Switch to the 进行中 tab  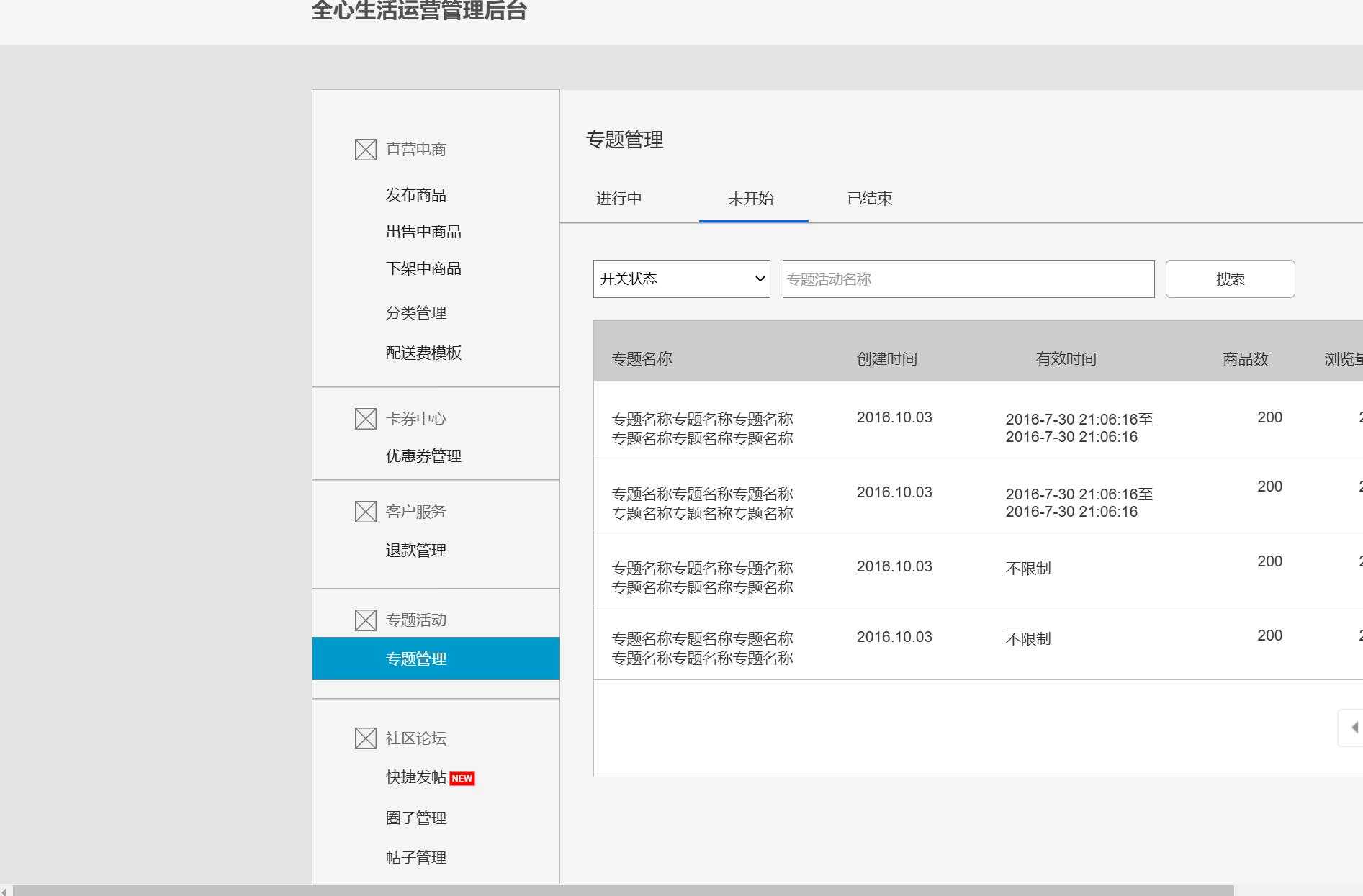click(x=618, y=199)
